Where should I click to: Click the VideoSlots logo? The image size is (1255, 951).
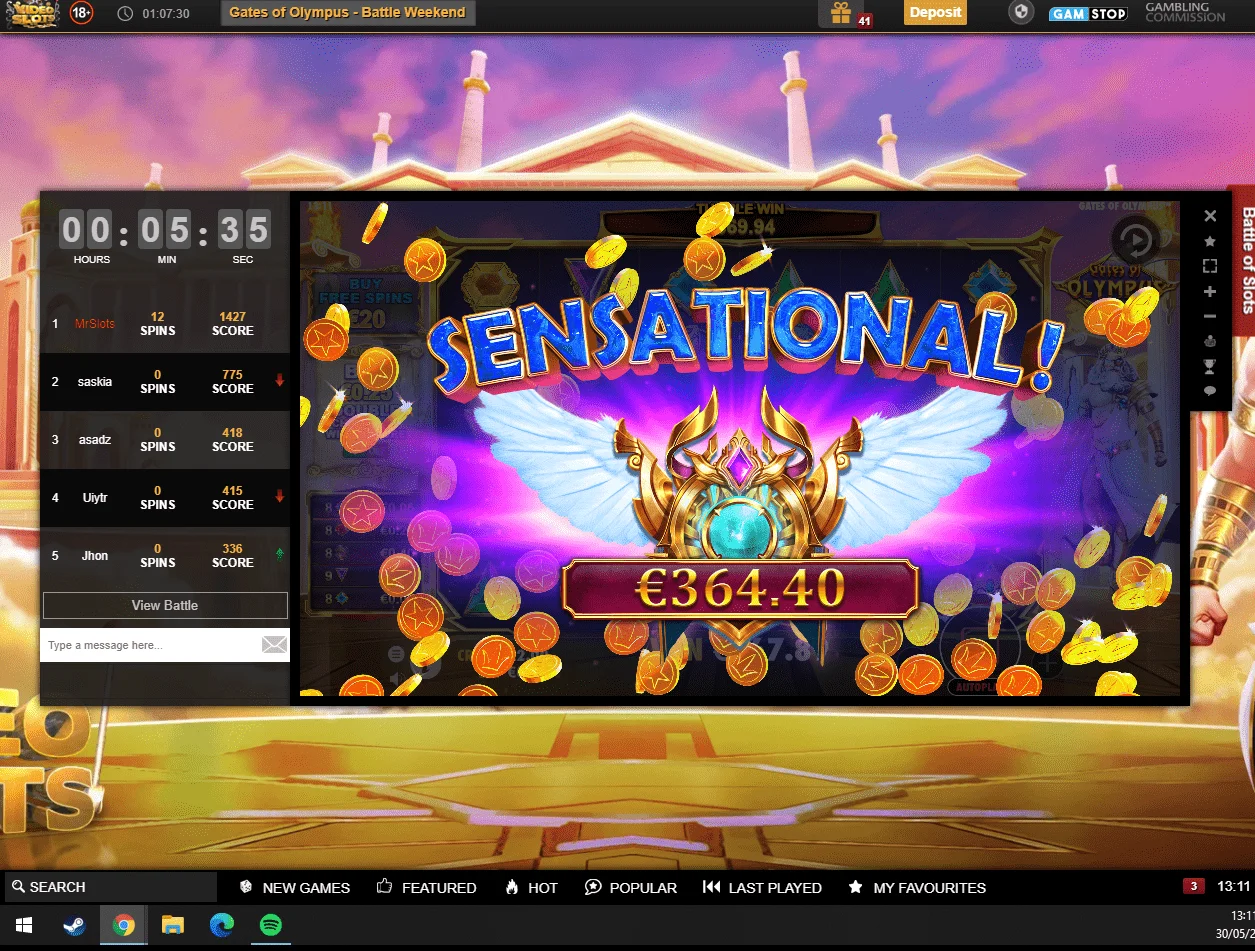(33, 14)
